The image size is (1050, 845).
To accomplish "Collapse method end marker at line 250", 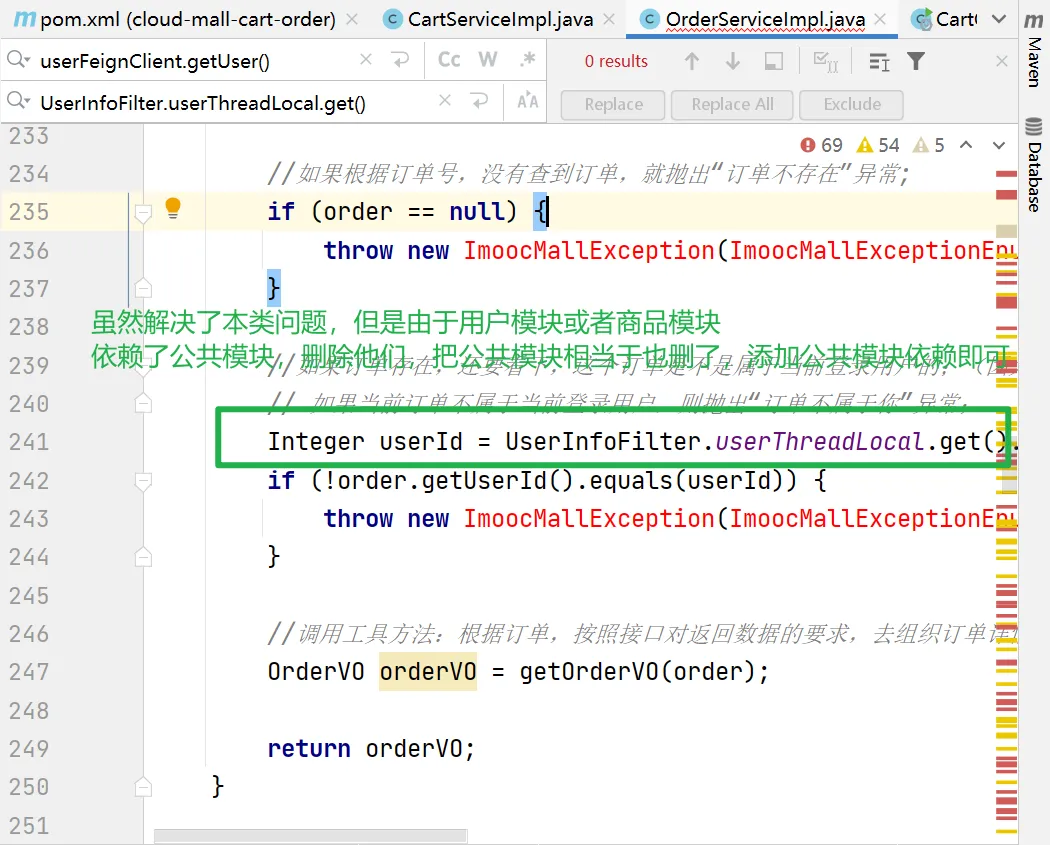I will coord(143,786).
